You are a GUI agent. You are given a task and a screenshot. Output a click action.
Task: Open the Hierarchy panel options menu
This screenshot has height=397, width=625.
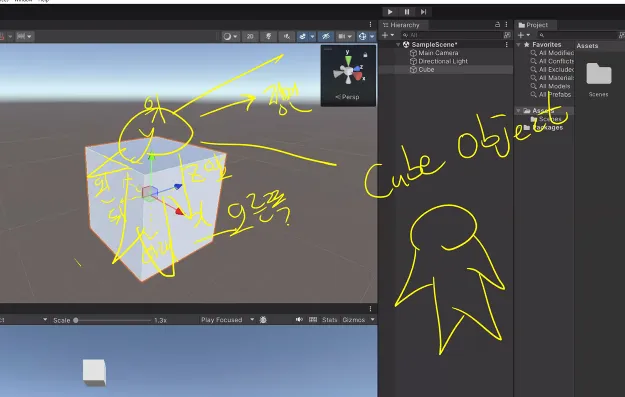pyautogui.click(x=506, y=25)
